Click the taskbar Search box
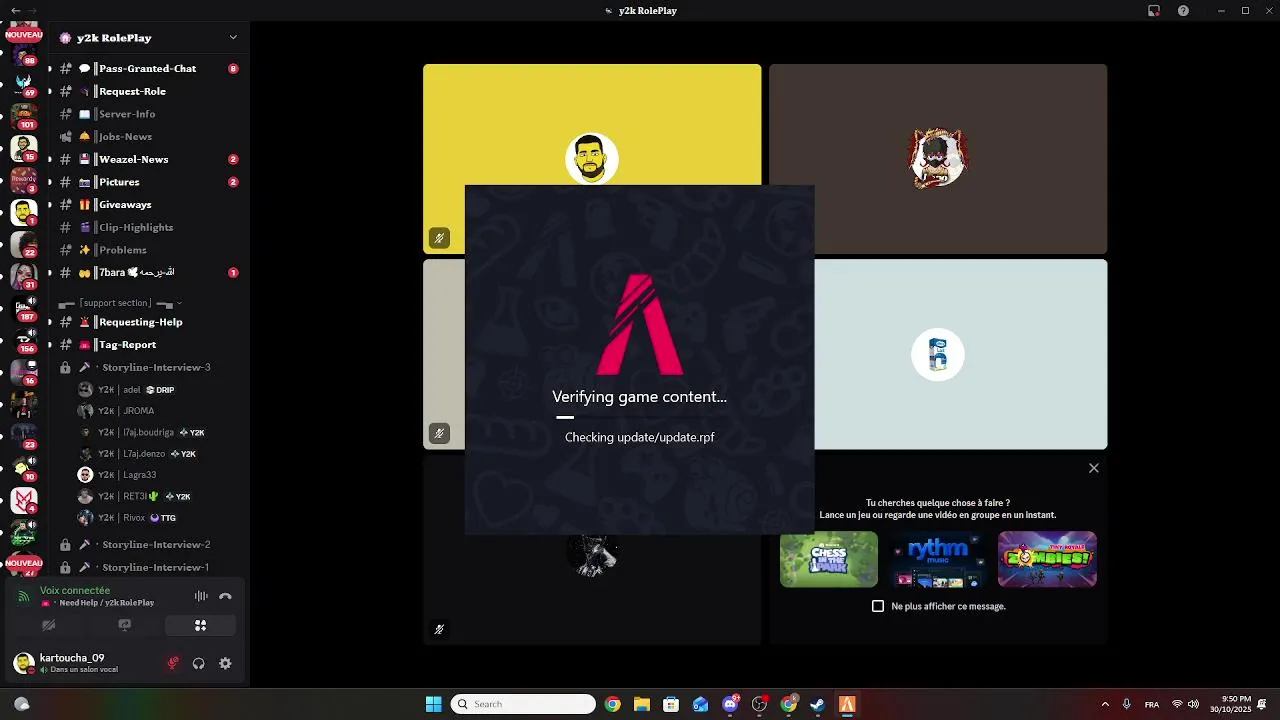Screen dimensions: 1280x720 [523, 704]
